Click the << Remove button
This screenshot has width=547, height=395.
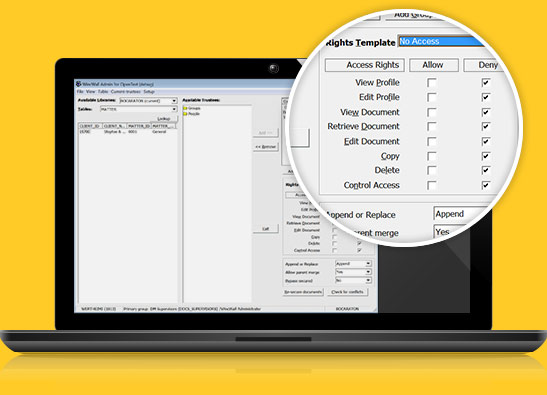click(265, 147)
